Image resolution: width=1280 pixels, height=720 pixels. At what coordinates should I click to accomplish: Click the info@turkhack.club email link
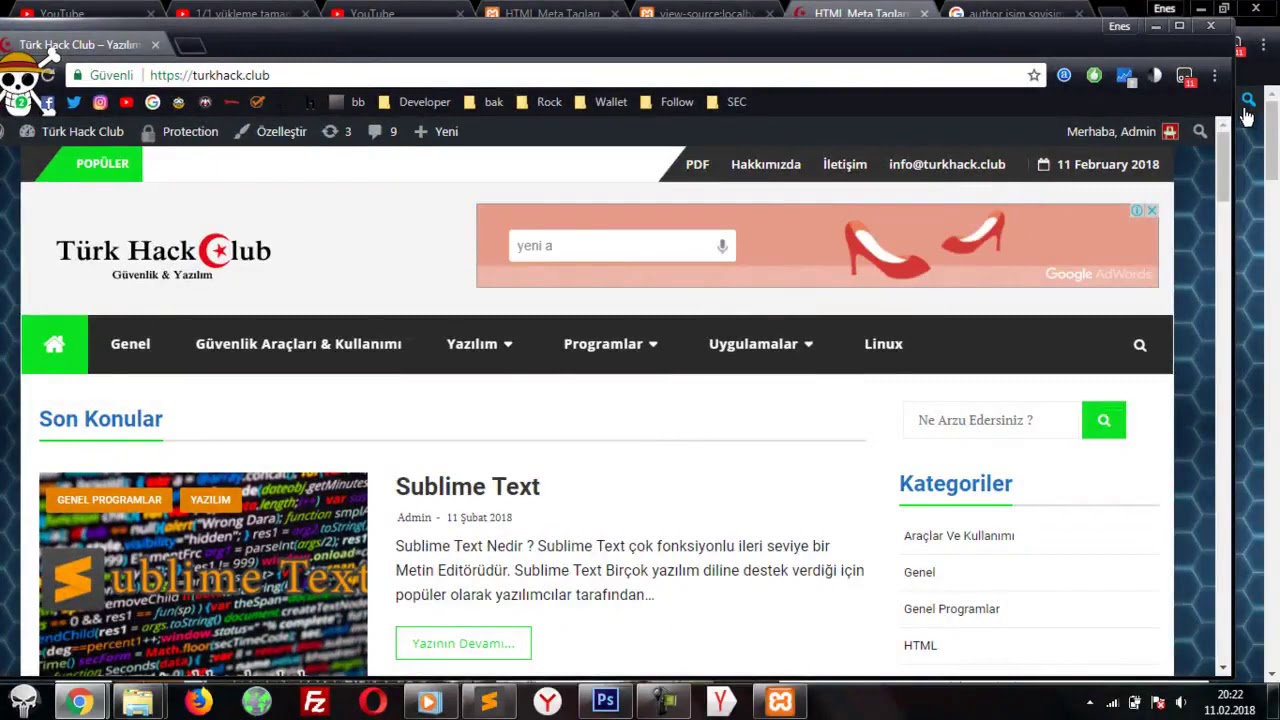point(947,164)
